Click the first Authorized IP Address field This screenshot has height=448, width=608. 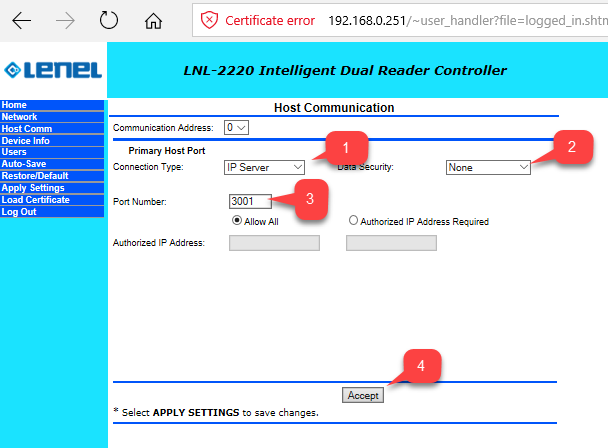click(274, 243)
